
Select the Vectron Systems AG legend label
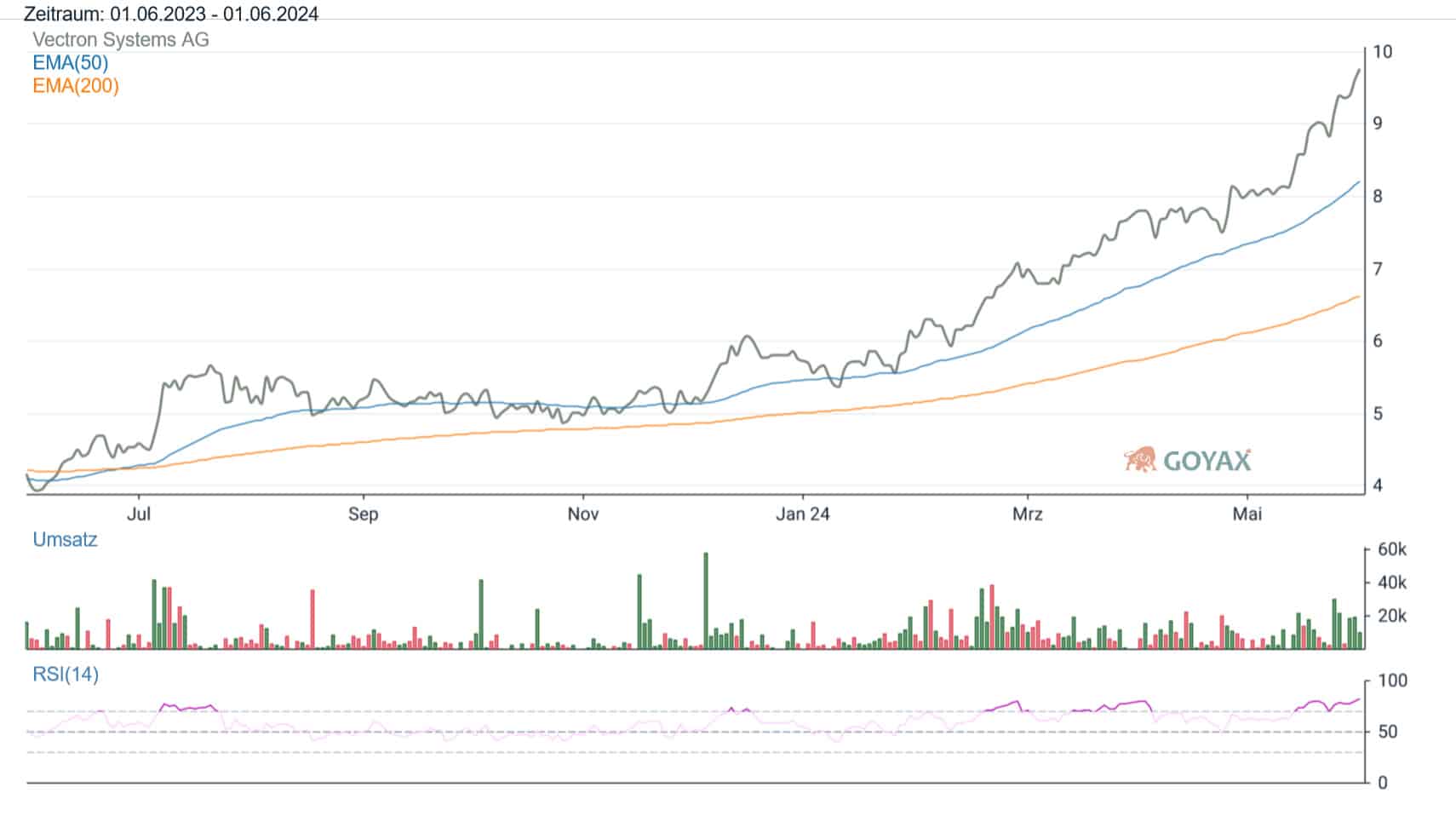click(x=121, y=39)
